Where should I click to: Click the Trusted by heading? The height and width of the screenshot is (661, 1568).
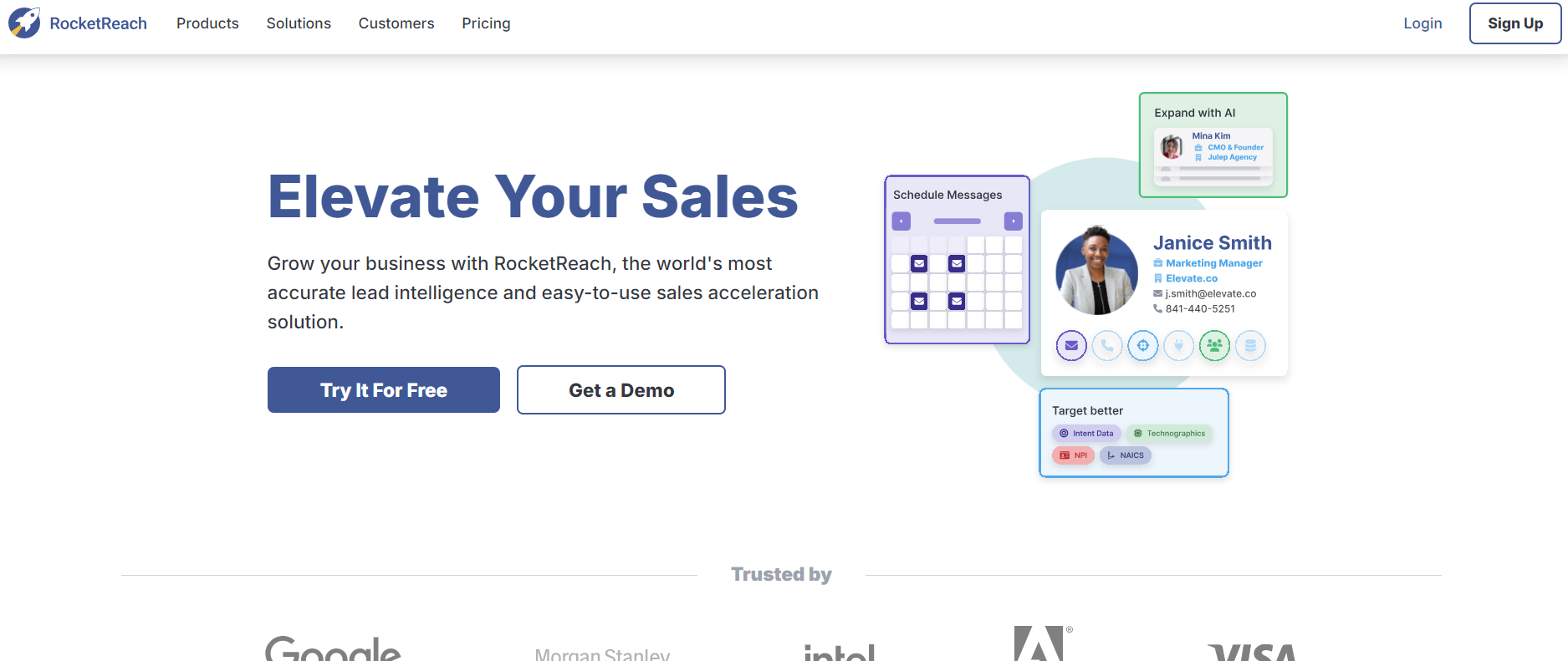coord(781,574)
